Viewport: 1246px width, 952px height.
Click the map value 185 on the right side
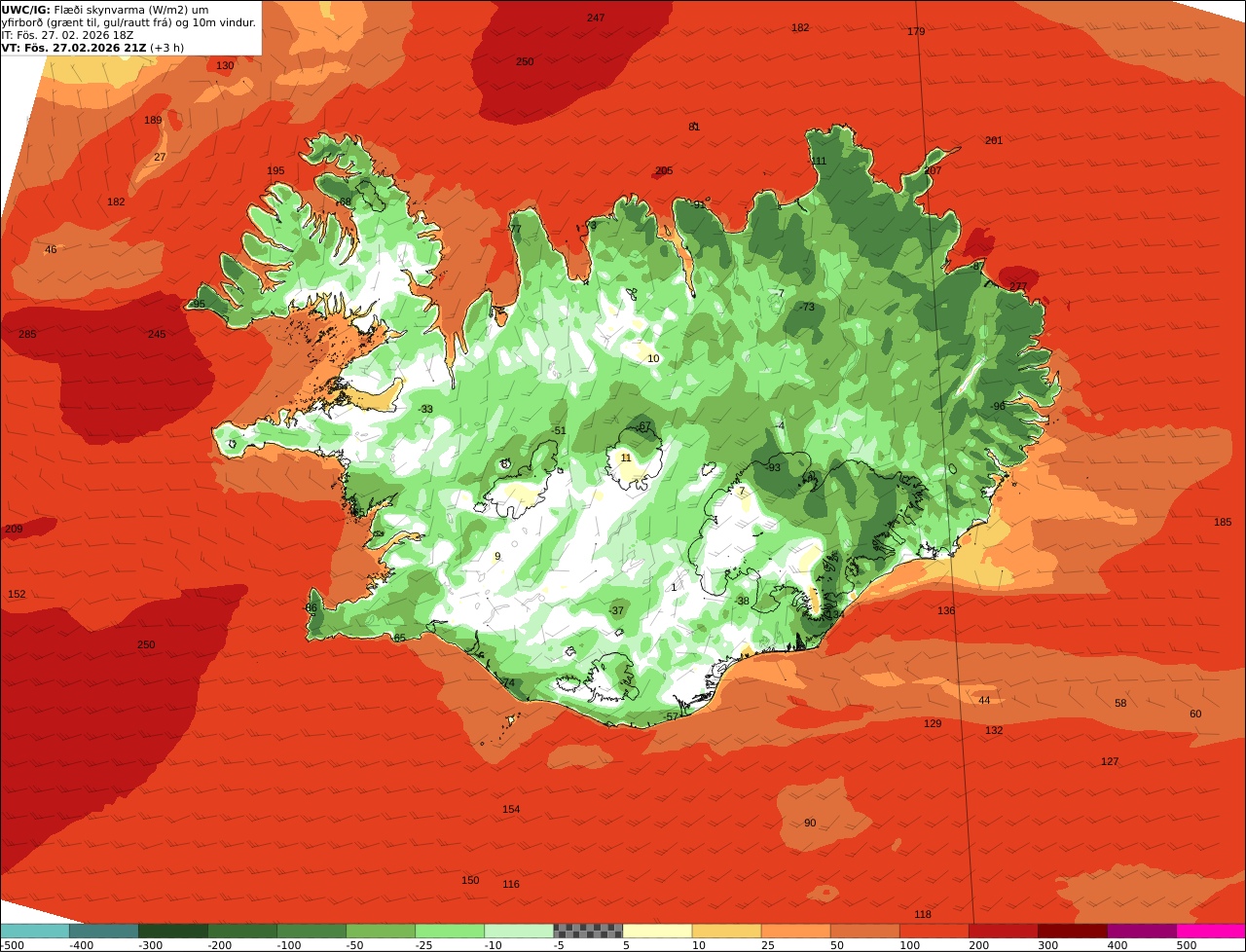tap(1223, 522)
